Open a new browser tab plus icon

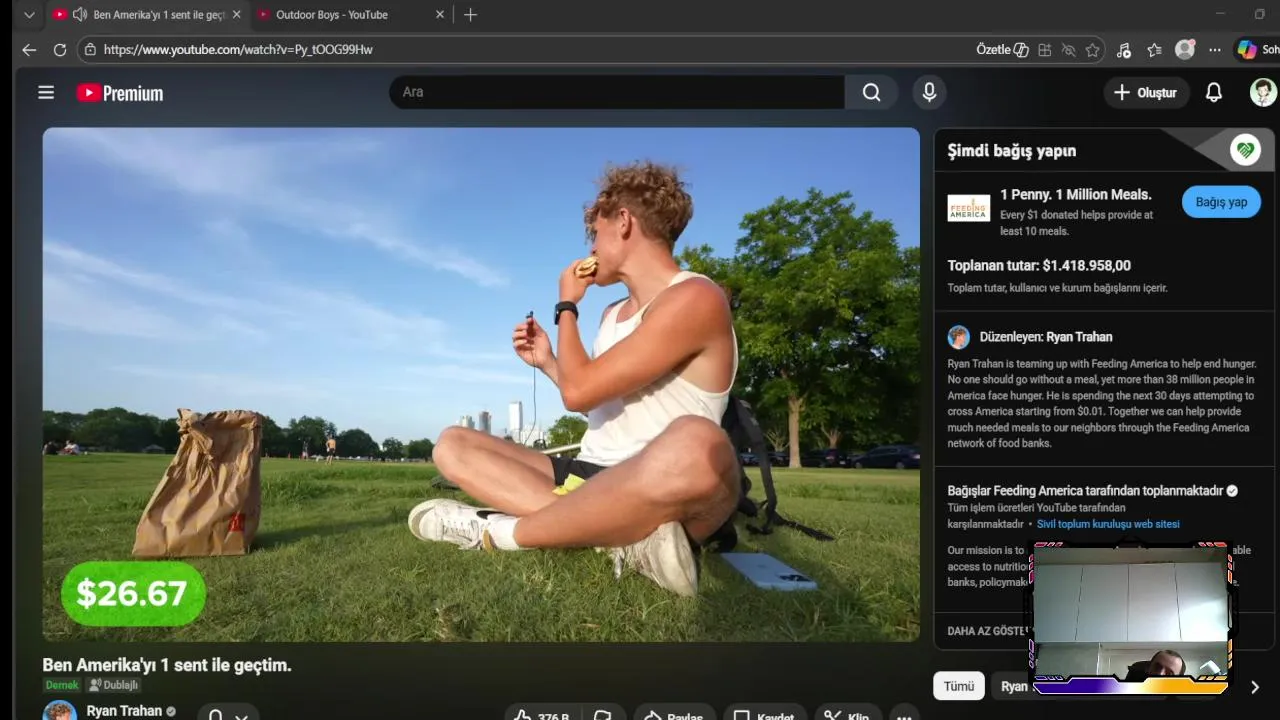(470, 14)
